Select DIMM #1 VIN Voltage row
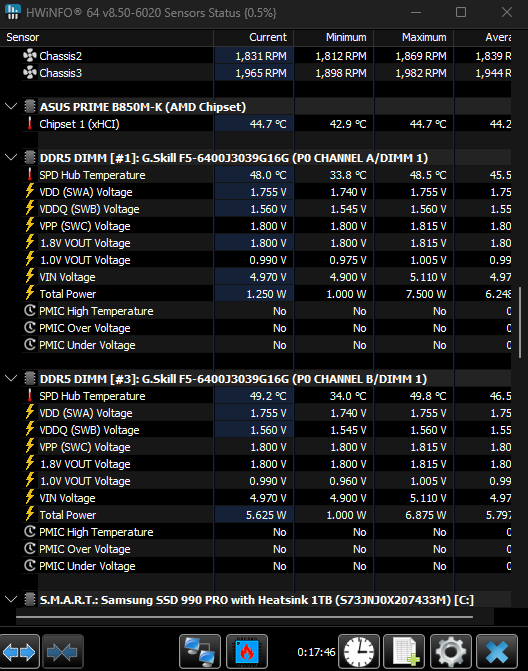The image size is (528, 671). 267,277
